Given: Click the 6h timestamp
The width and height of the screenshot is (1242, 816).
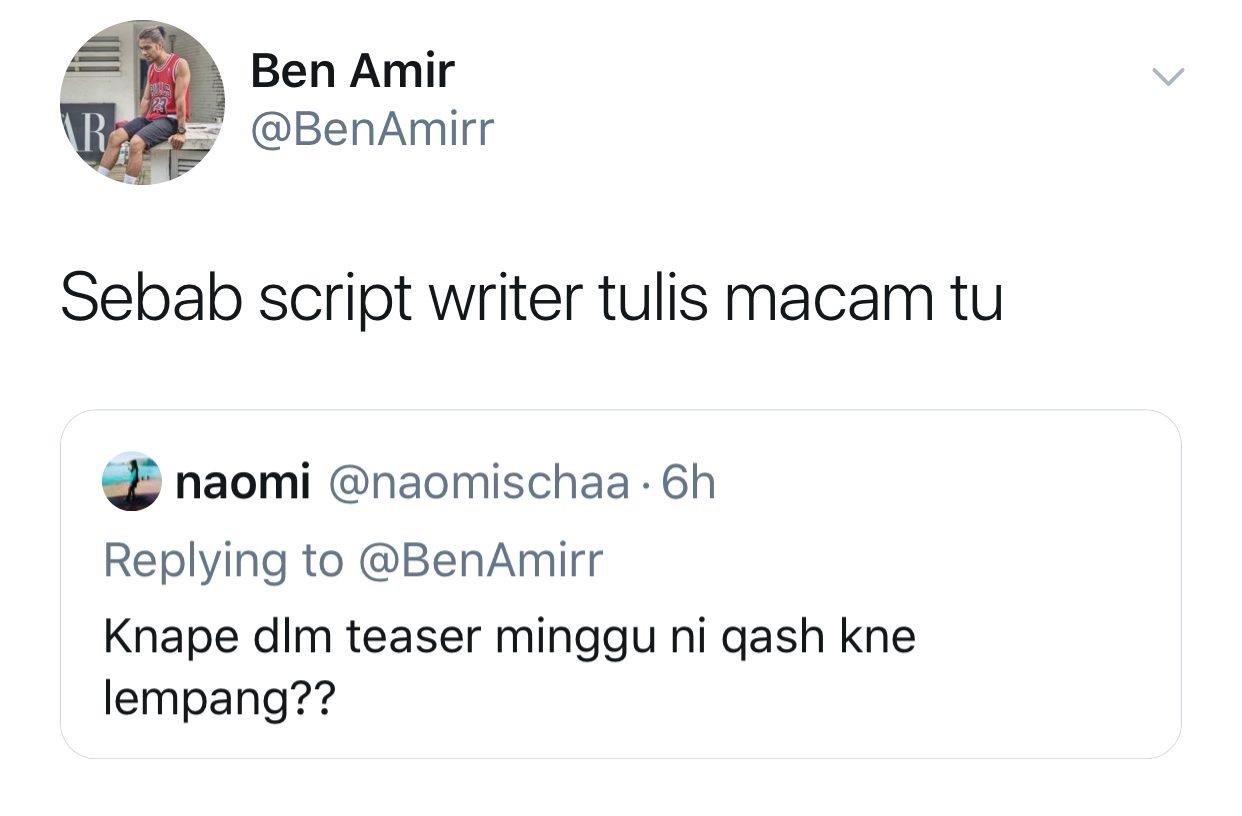Looking at the screenshot, I should [690, 483].
